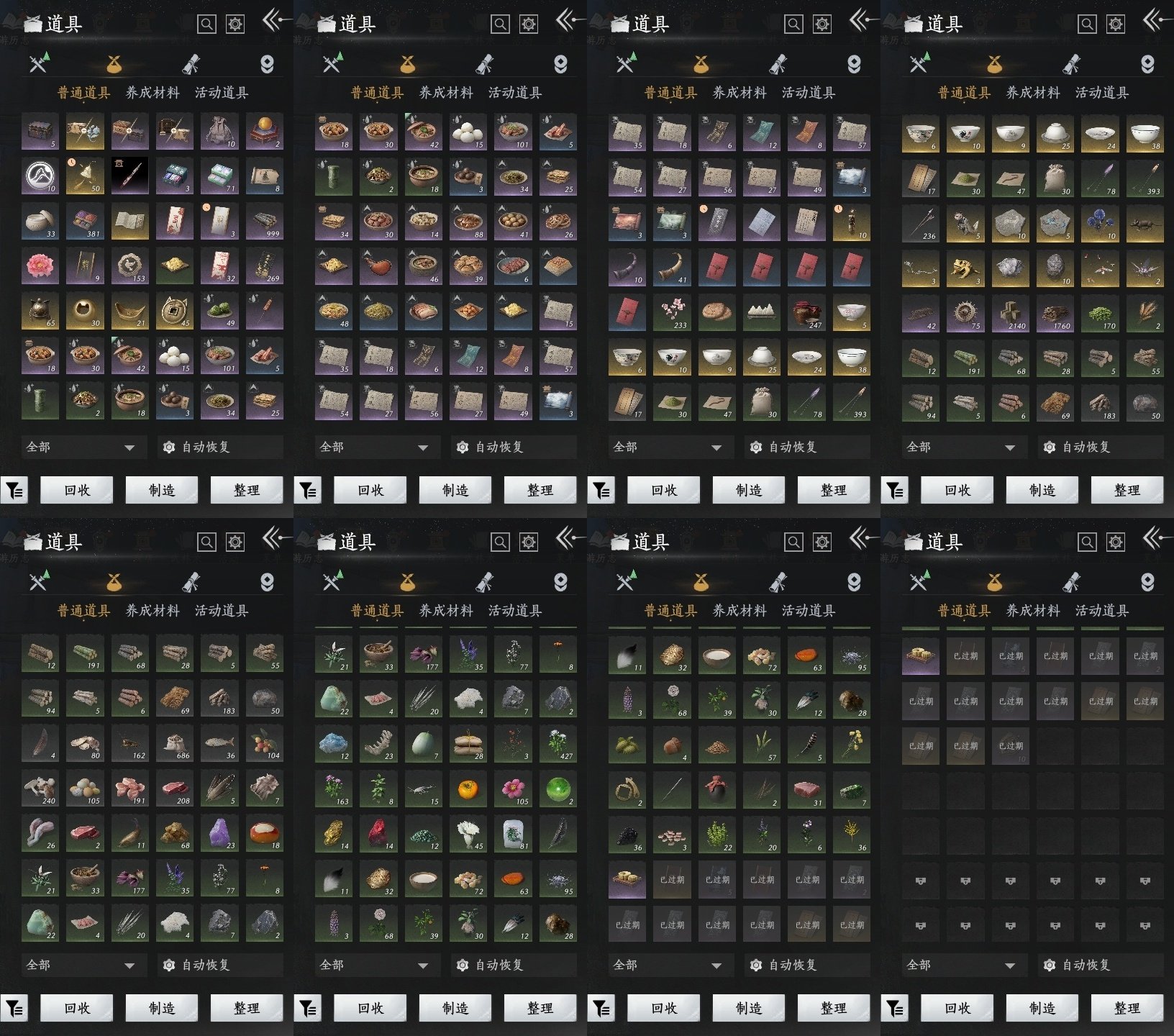Select the pink peony flower item
The image size is (1174, 1036).
[x=40, y=266]
